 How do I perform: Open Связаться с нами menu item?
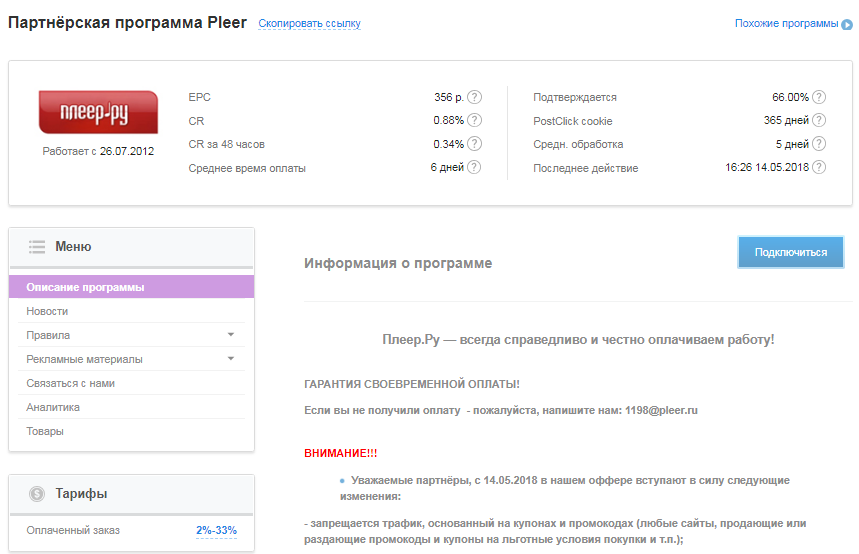point(131,383)
